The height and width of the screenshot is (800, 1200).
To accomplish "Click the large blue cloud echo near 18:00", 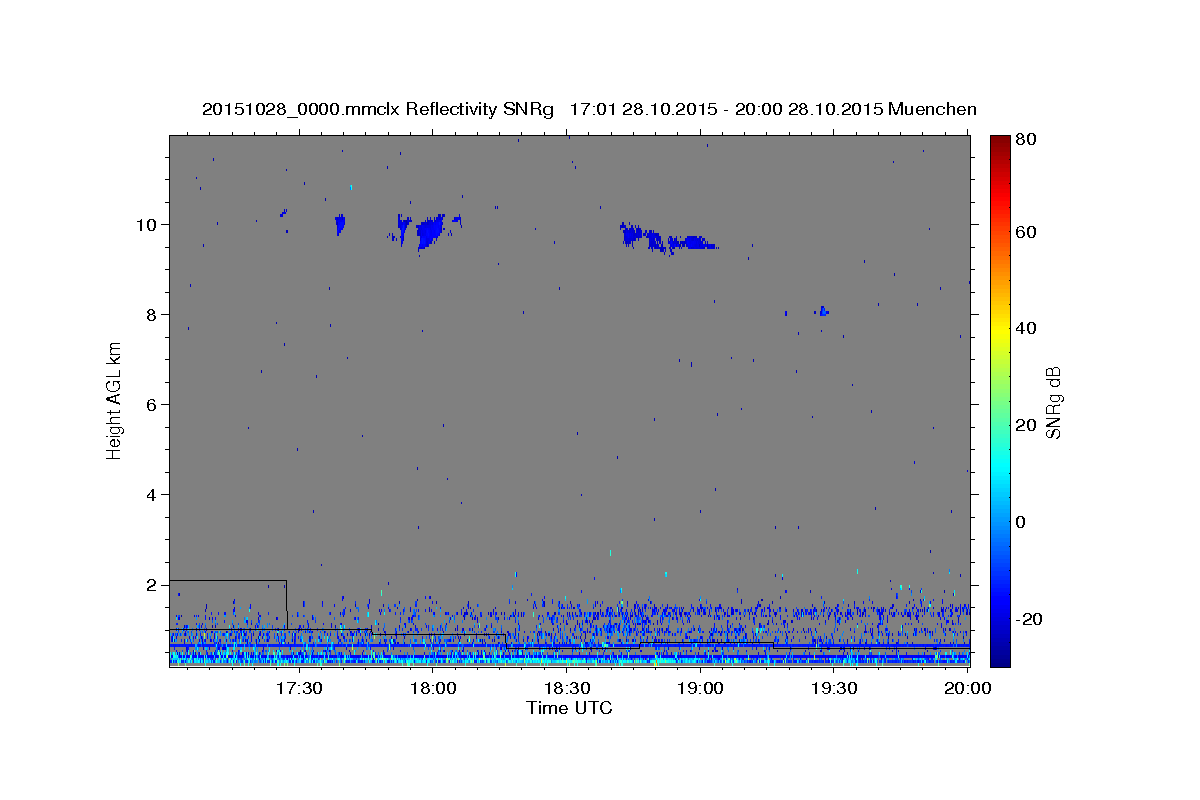I will 430,232.
